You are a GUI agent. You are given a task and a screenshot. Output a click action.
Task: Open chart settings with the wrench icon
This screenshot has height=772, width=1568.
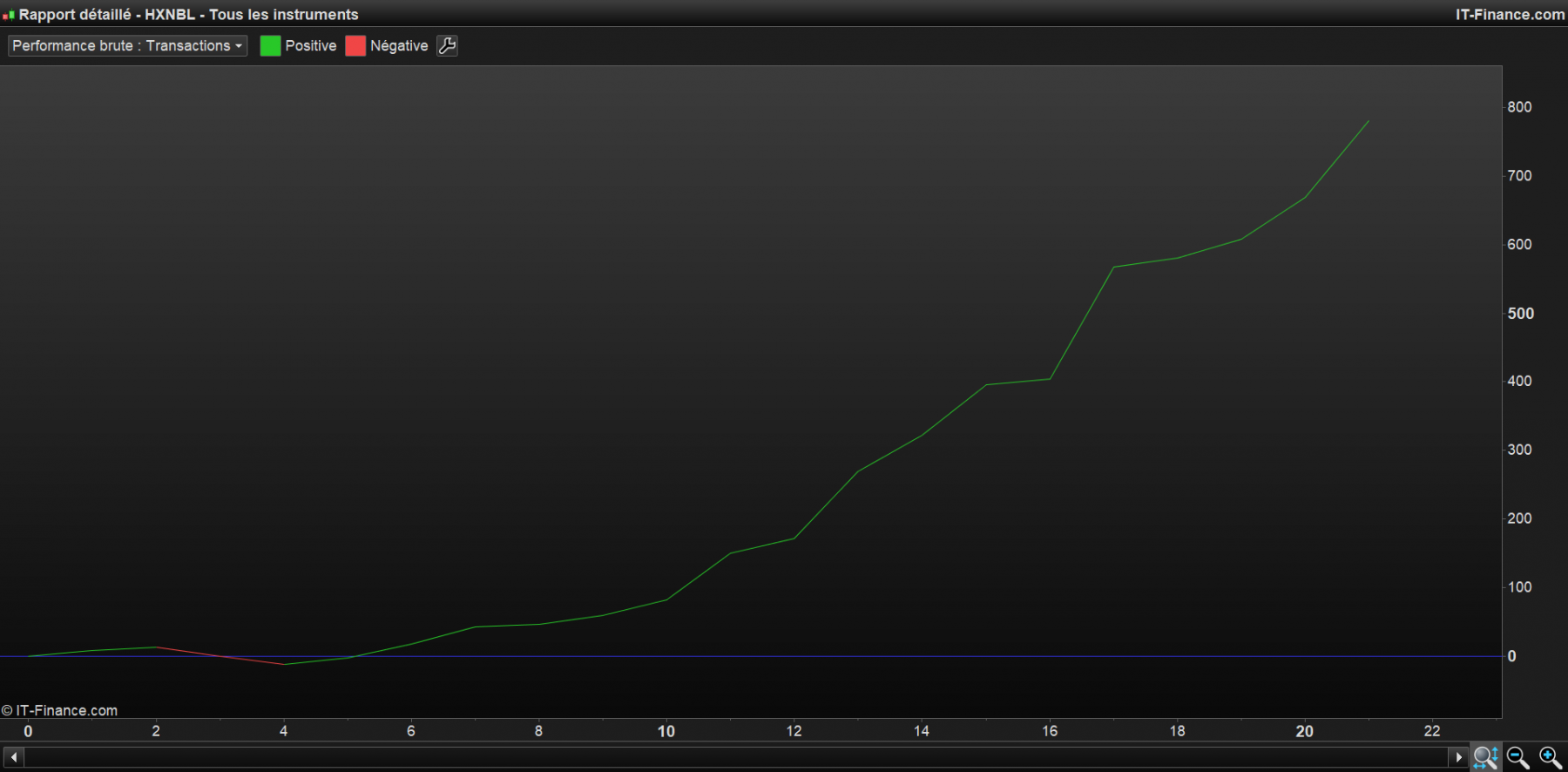tap(448, 46)
